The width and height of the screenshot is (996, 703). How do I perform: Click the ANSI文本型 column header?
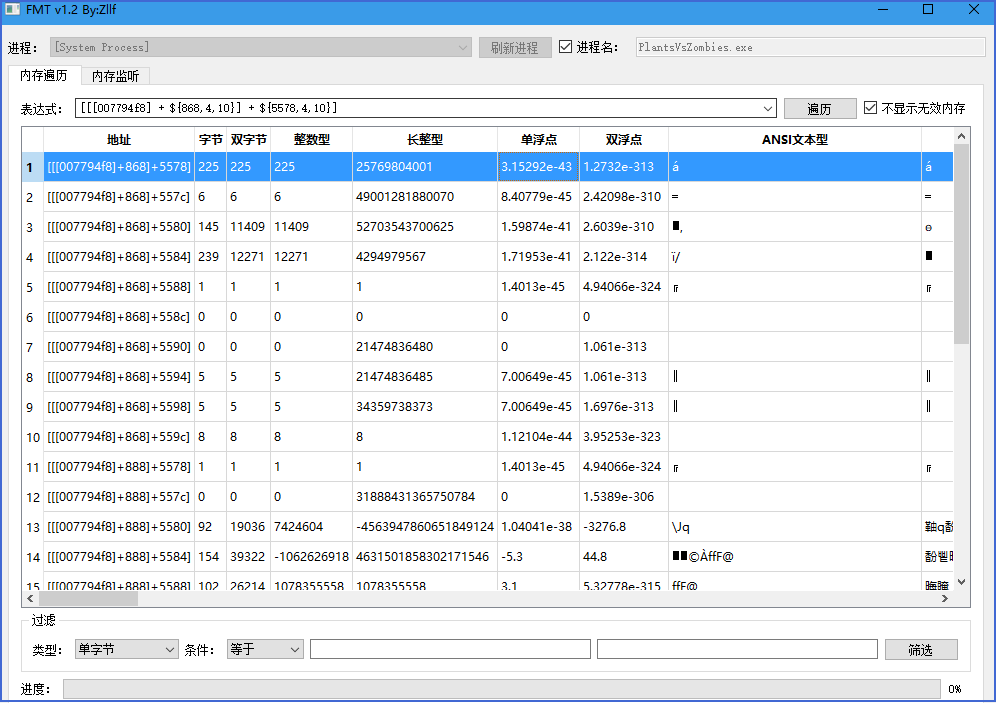795,140
